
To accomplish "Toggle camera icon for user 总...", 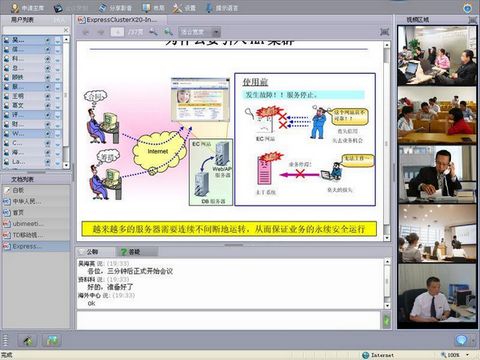I will (x=48, y=68).
